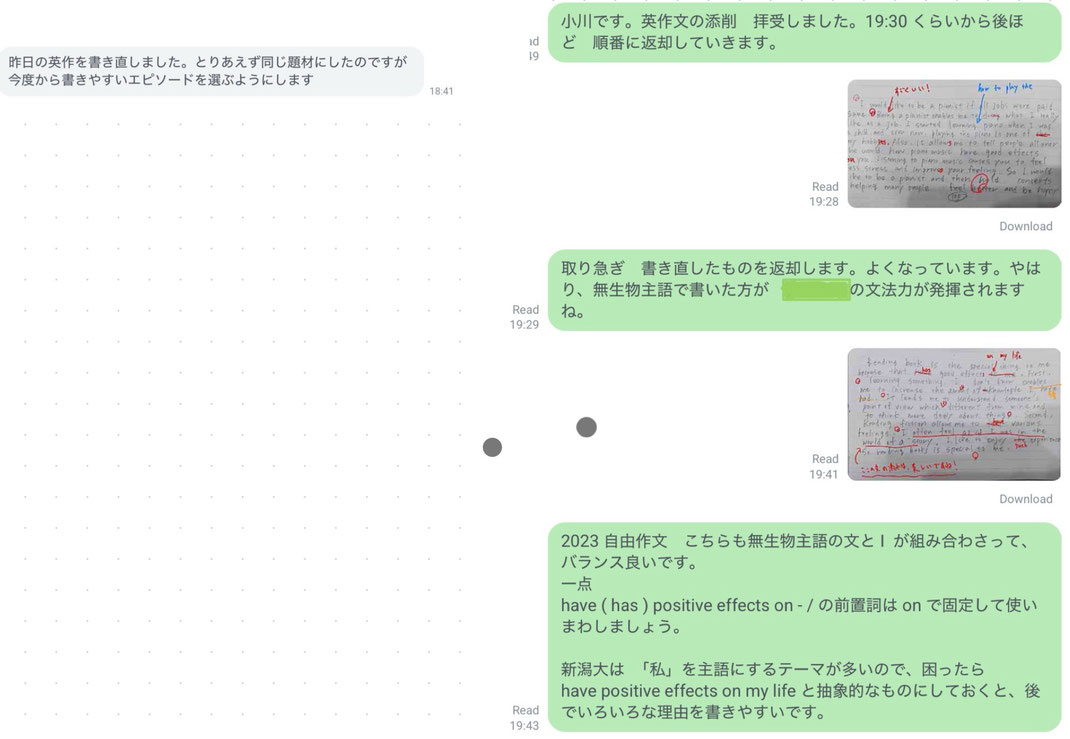The height and width of the screenshot is (739, 1070).
Task: Select the 2023 自由作文 message bubble
Action: point(805,627)
